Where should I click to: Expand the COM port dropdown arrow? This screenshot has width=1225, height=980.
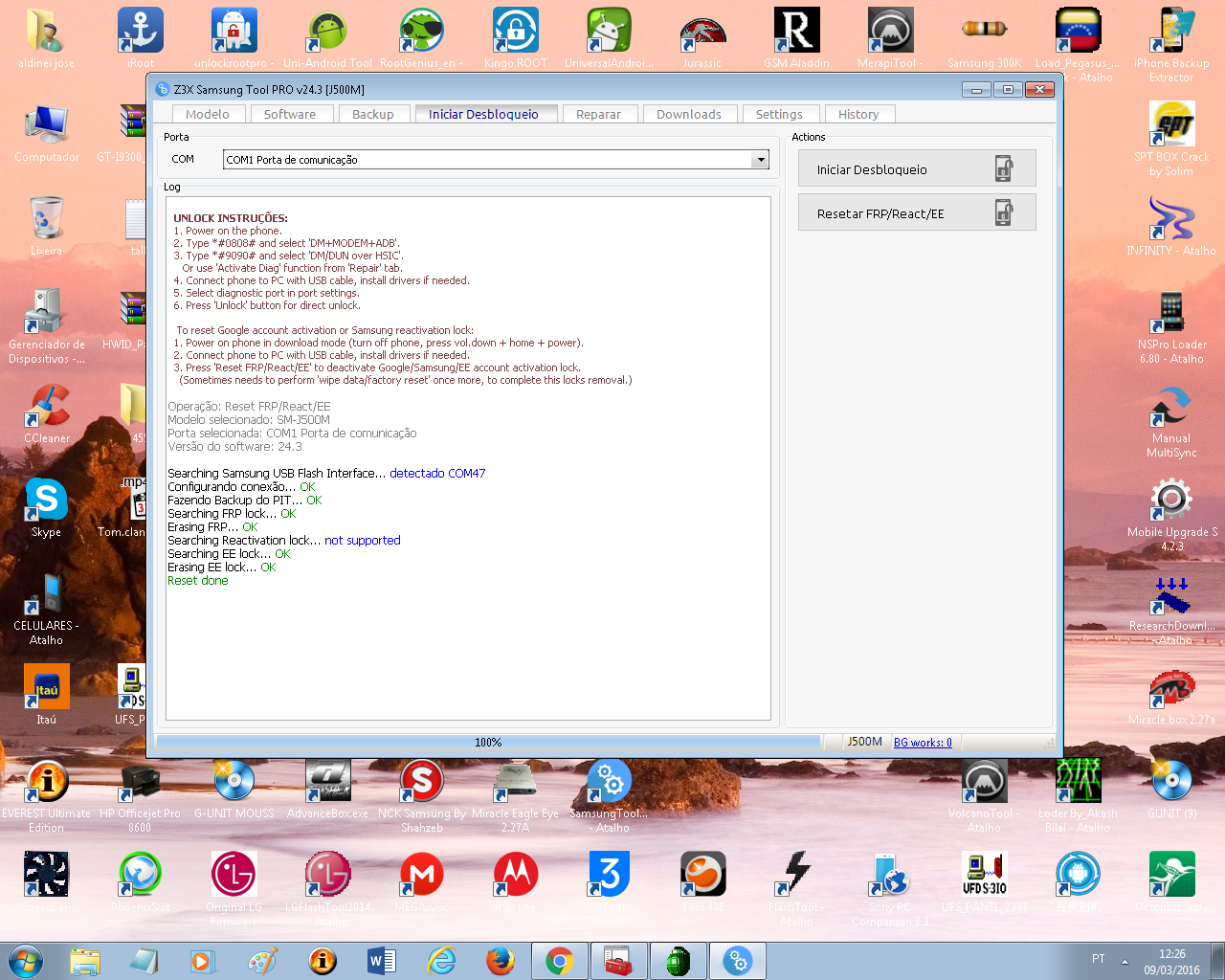761,160
